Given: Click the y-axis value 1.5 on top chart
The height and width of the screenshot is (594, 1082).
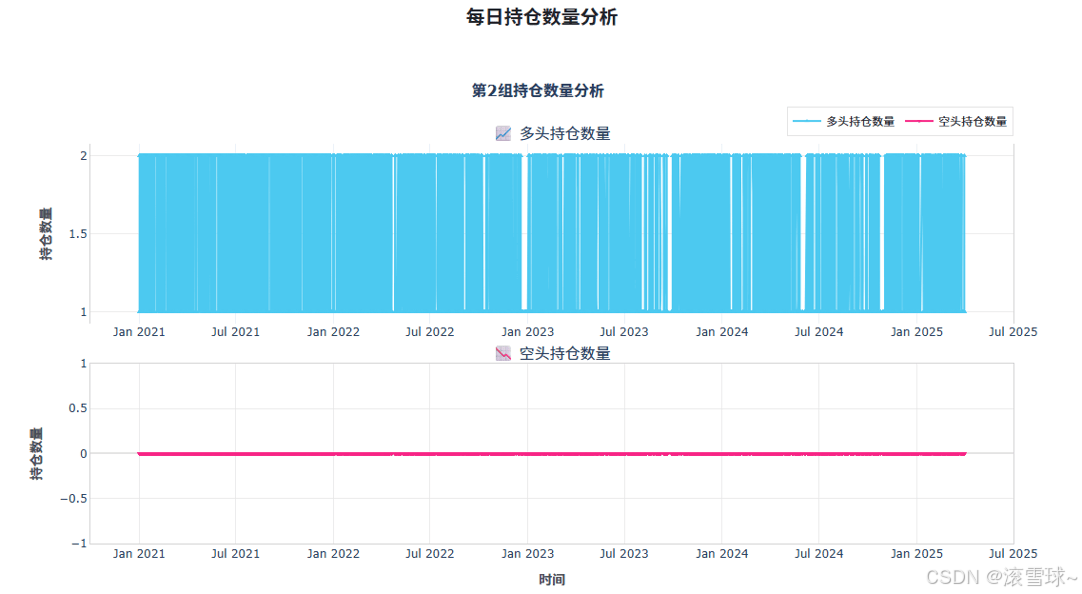Looking at the screenshot, I should click(78, 234).
